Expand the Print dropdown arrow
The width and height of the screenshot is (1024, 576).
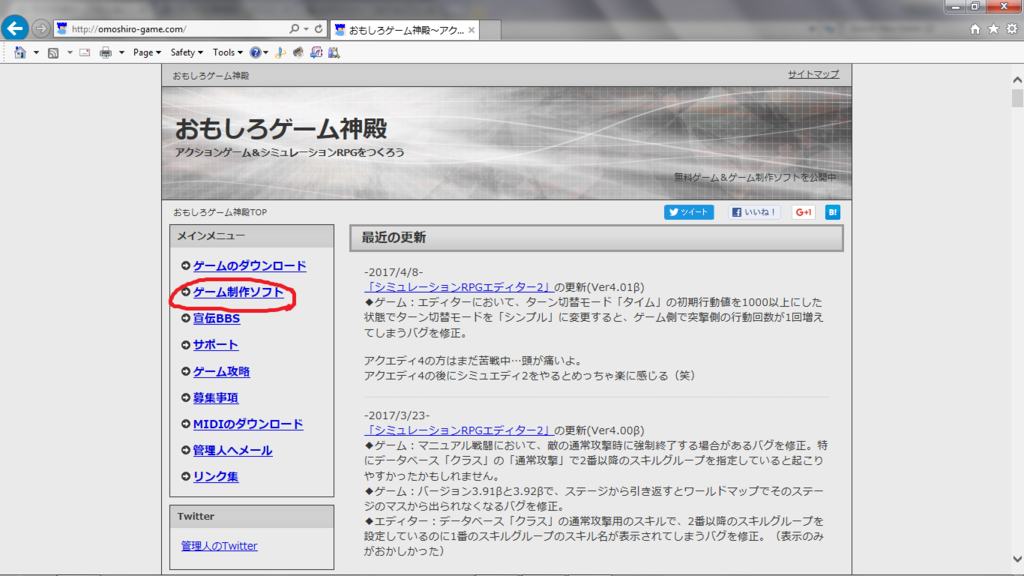(121, 52)
